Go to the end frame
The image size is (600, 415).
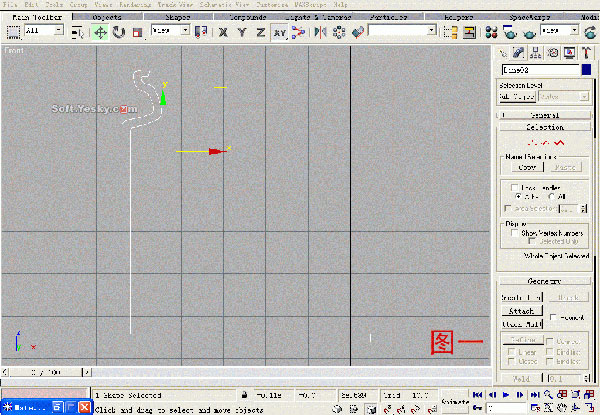(x=535, y=395)
